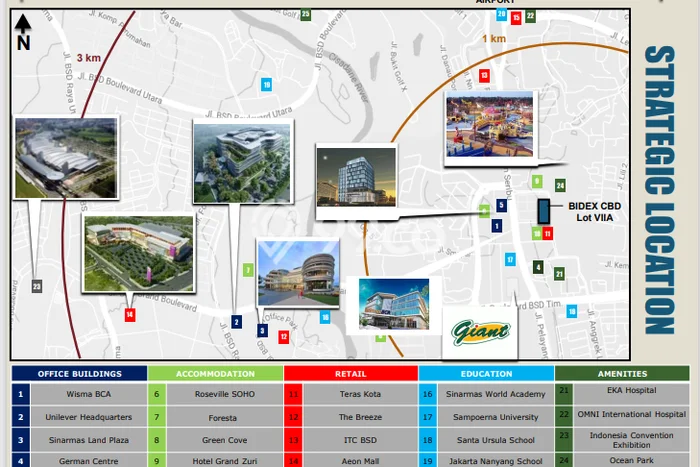
Task: Click the 'STRATEGIC LOCATION' vertical title
Action: point(660,189)
